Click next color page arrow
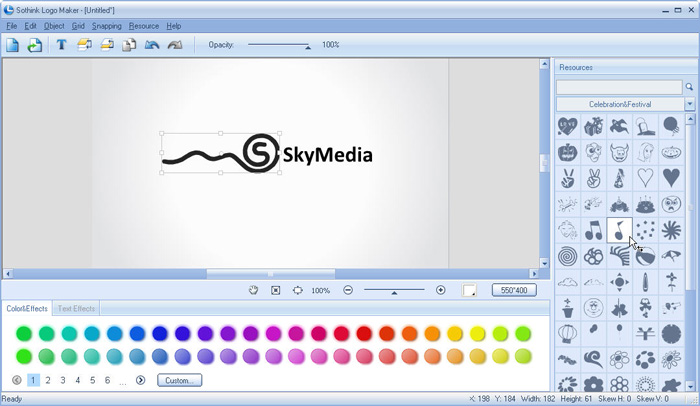The image size is (700, 406). (x=141, y=381)
